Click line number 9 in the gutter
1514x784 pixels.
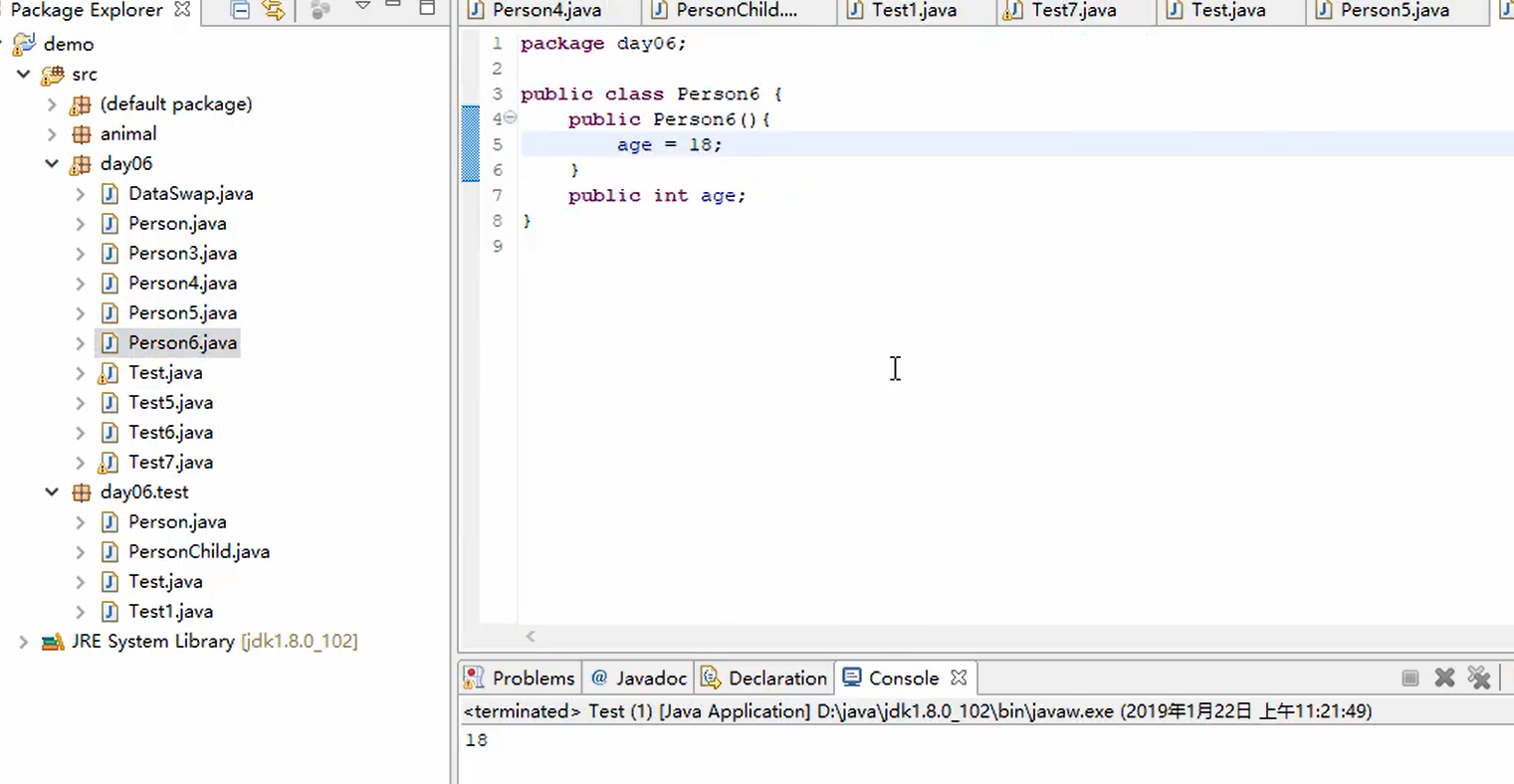click(498, 246)
